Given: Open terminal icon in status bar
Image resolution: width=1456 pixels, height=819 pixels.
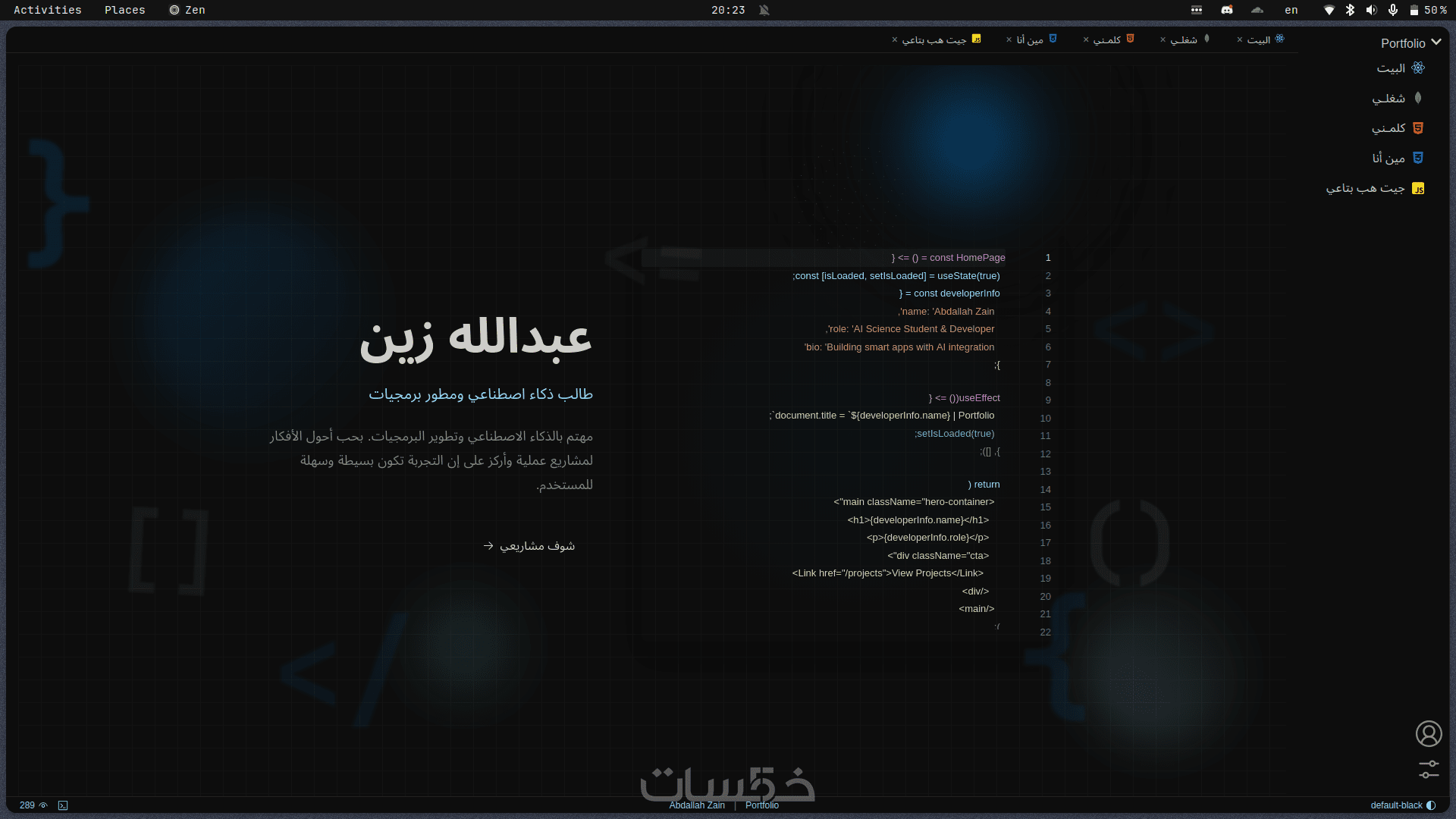Looking at the screenshot, I should point(63,805).
